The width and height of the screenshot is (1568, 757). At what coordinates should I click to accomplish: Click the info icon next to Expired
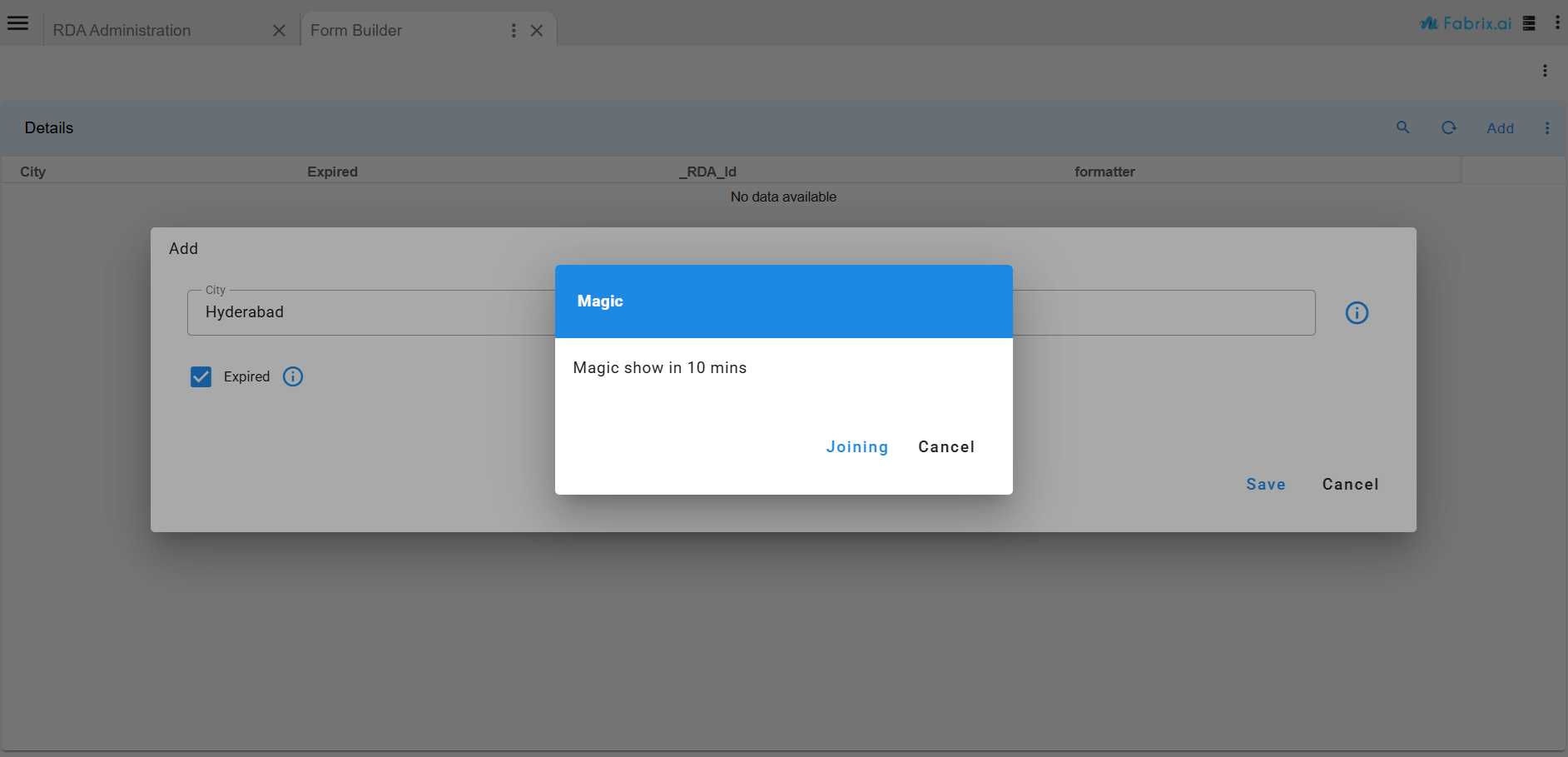[293, 376]
